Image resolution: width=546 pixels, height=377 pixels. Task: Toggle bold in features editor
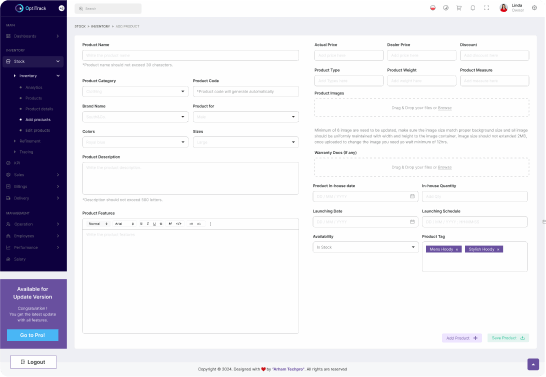point(141,224)
